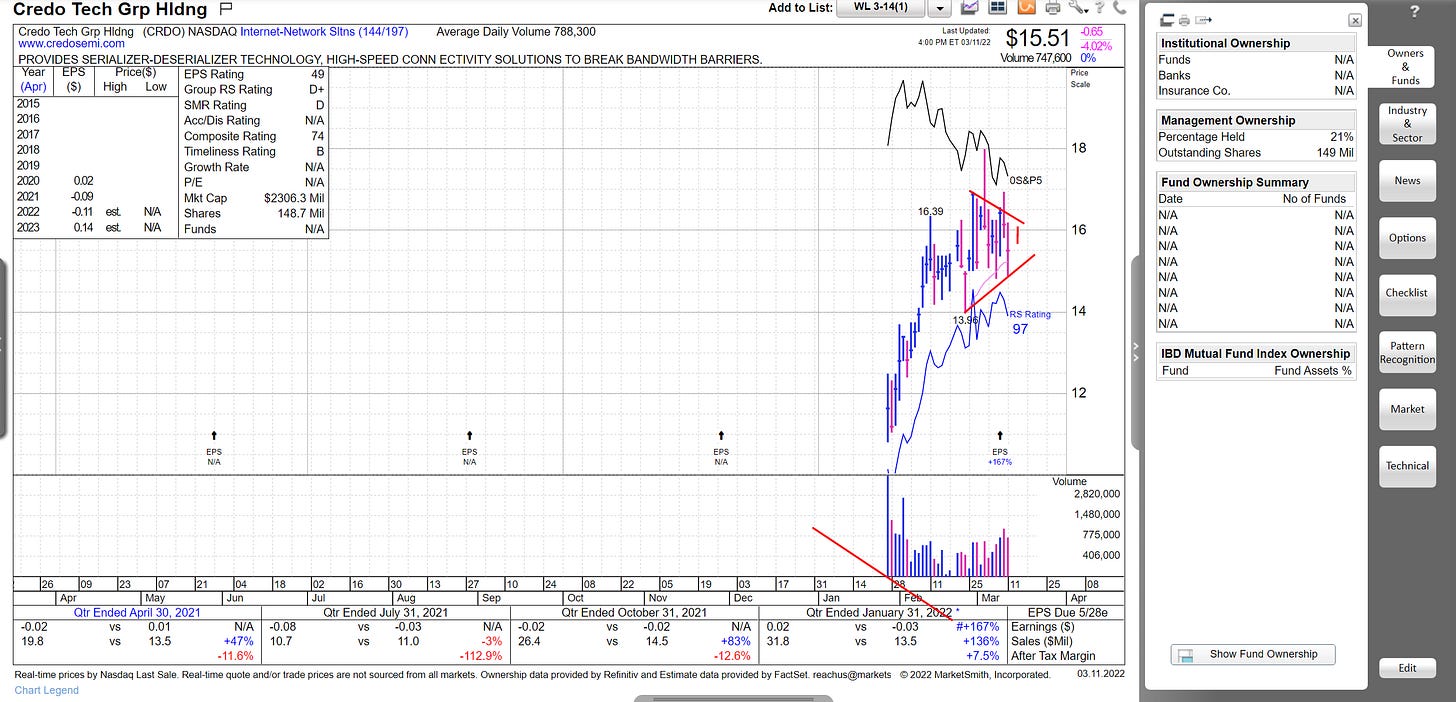Open the WL 3-14(1) list selector

[879, 8]
